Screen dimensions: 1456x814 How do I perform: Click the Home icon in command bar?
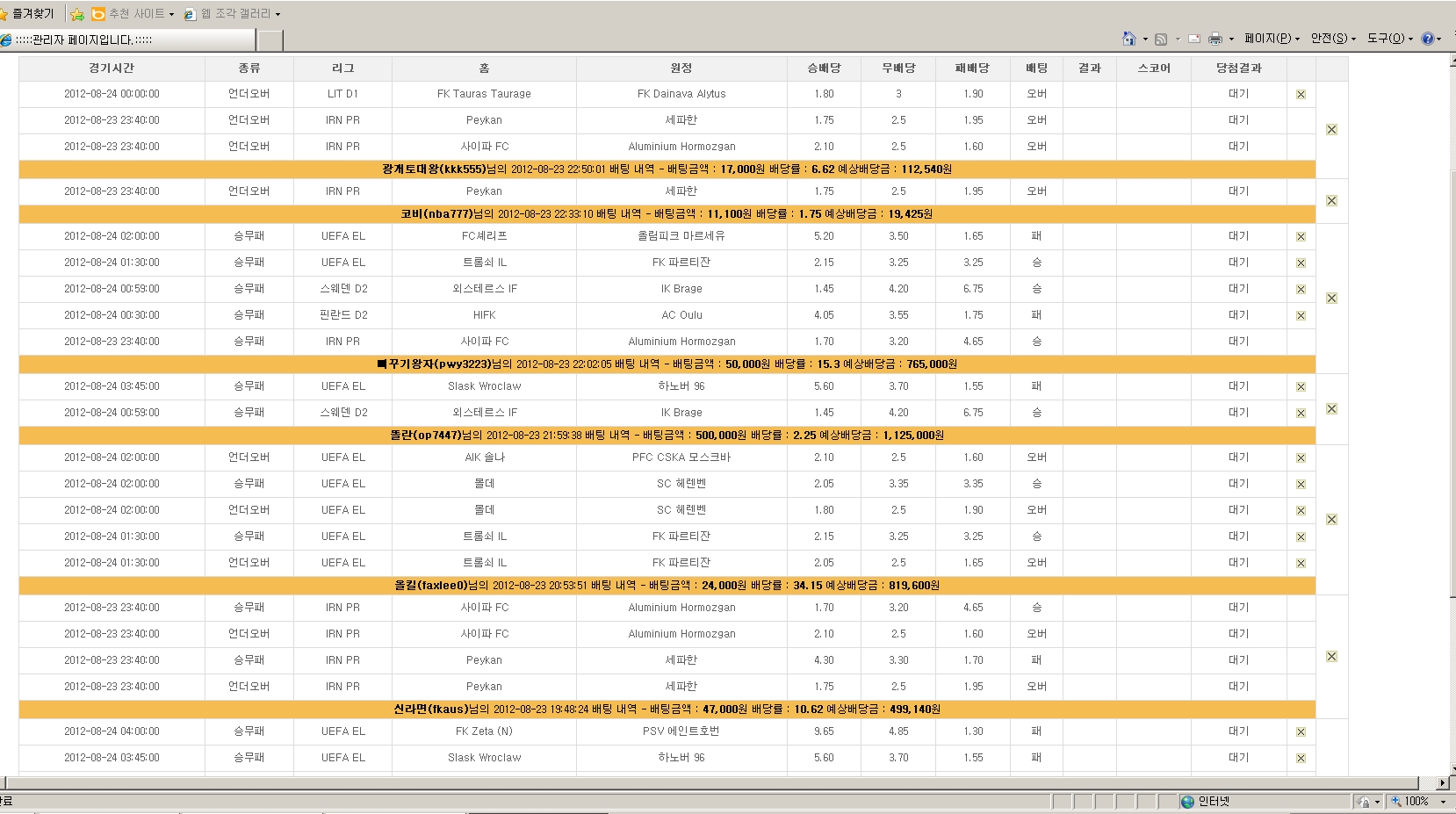coord(1129,39)
